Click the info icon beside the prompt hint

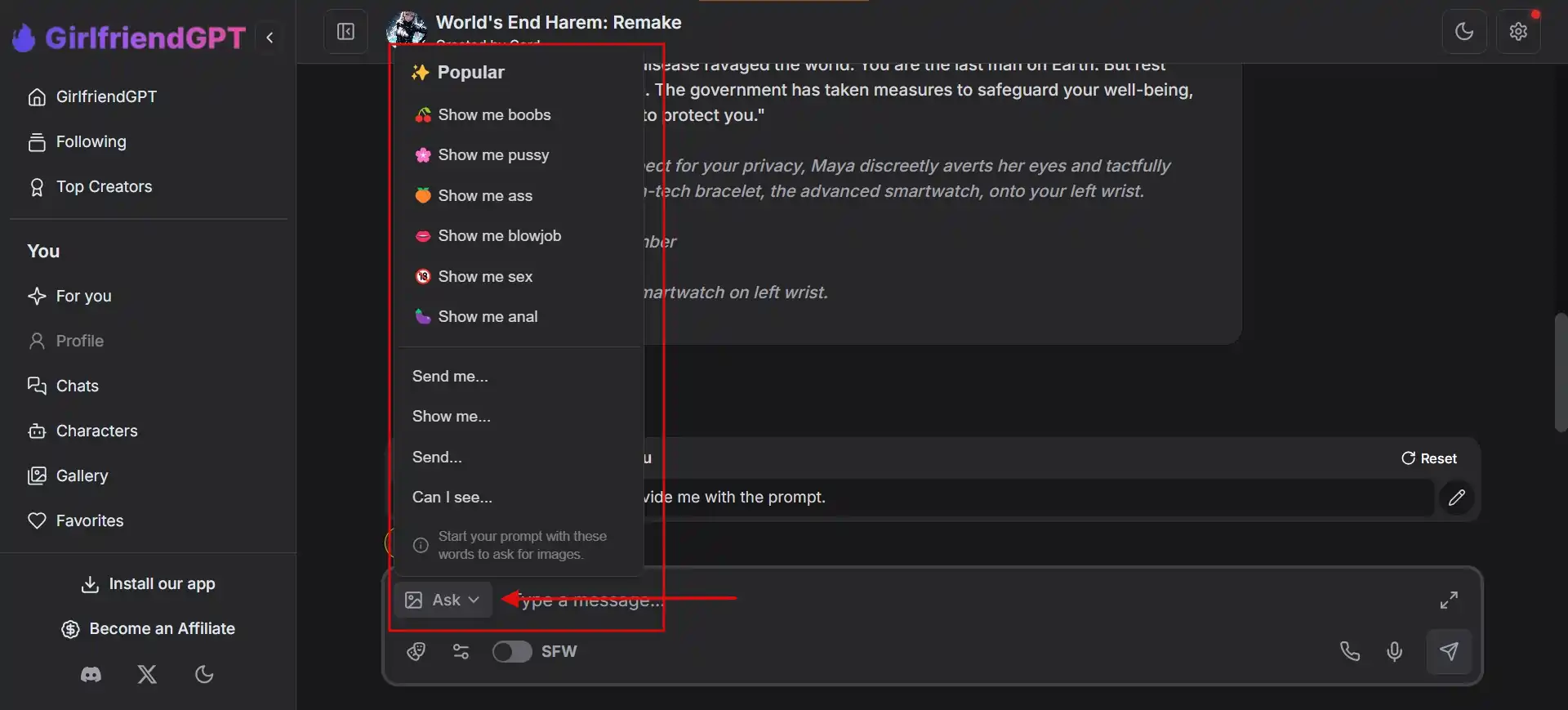[421, 545]
